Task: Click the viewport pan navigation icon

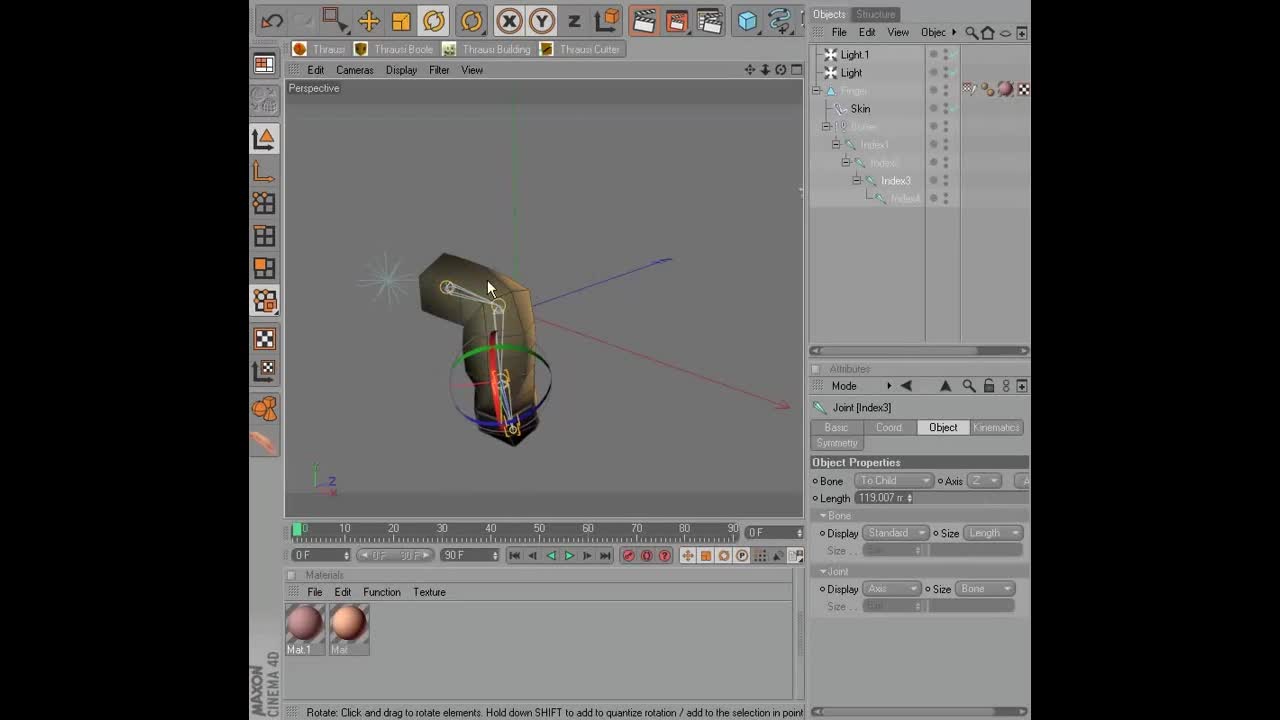Action: click(x=750, y=70)
